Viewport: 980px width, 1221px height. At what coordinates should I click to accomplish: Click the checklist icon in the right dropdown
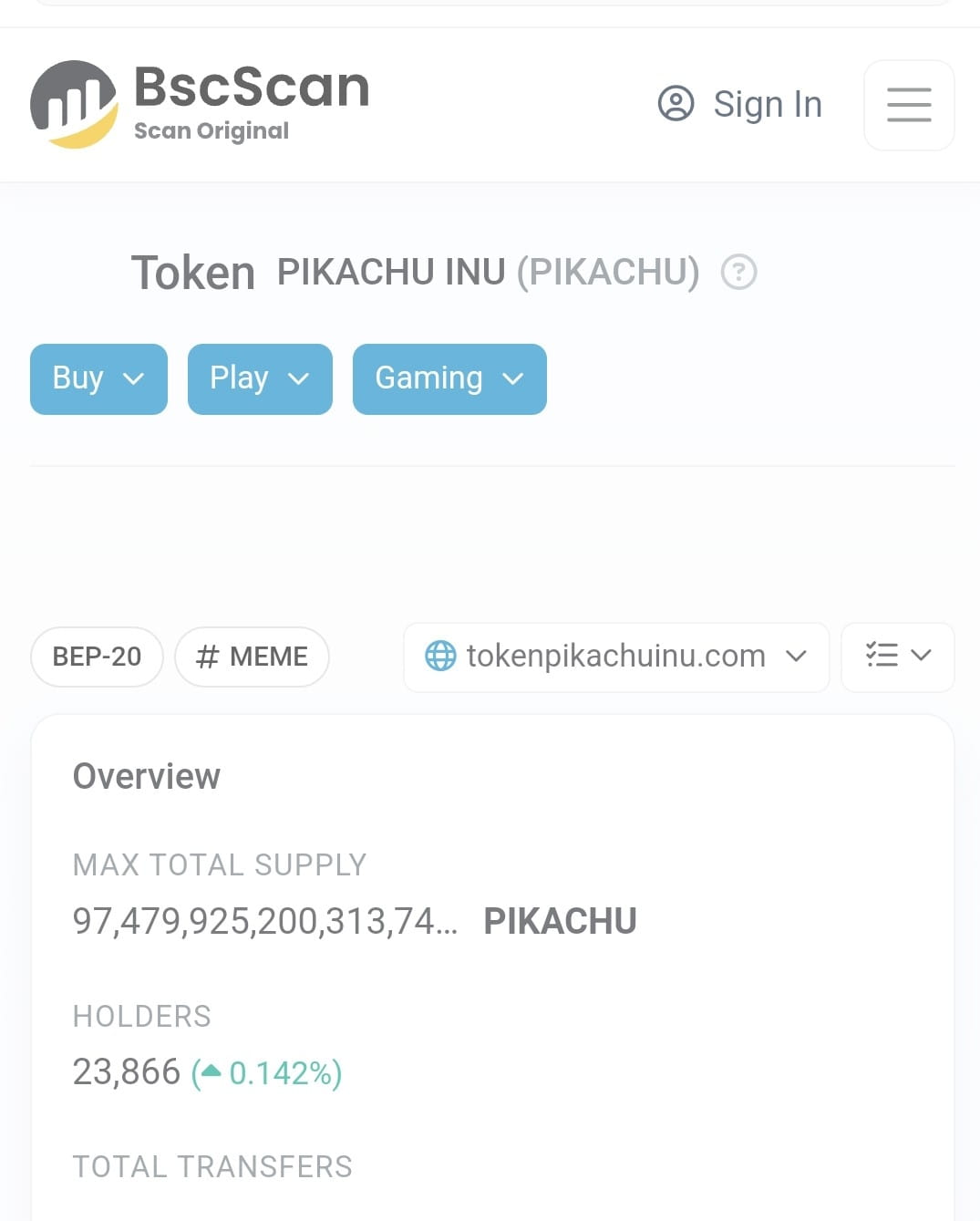point(882,655)
